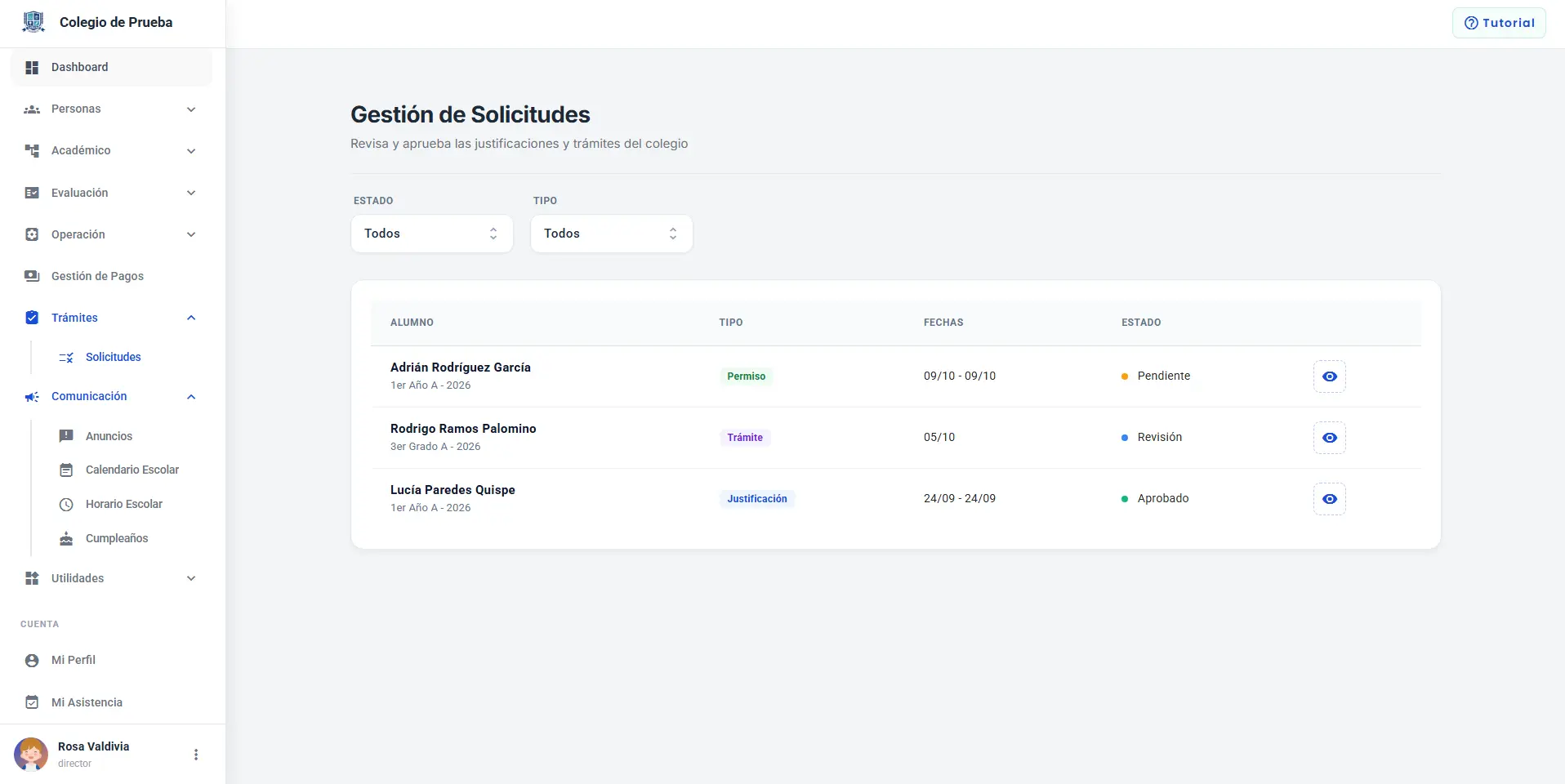Viewport: 1565px width, 784px height.
Task: Open Gestión de Pagos from the sidebar
Action: (x=111, y=276)
